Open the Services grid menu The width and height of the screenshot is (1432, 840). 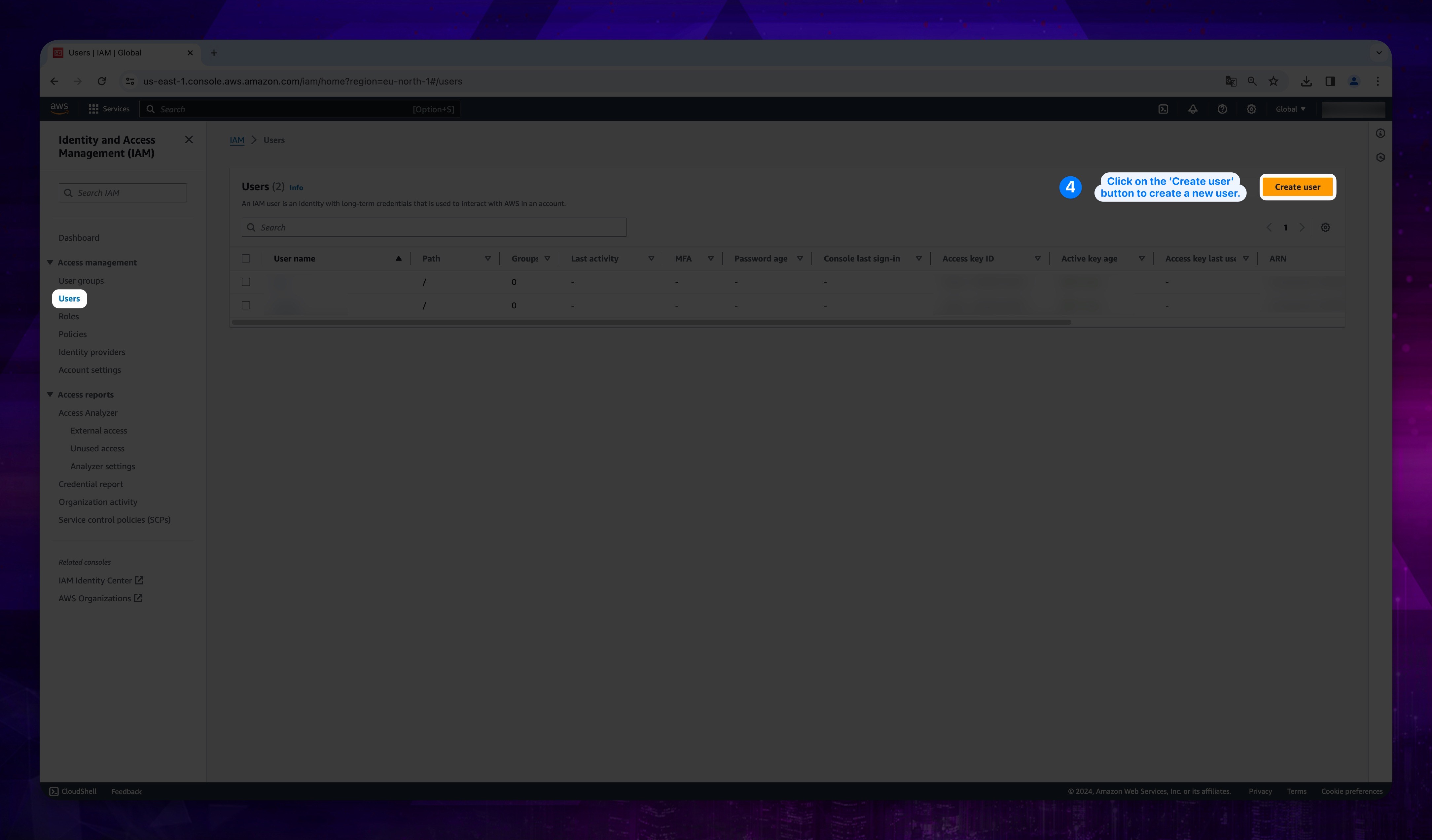[109, 109]
